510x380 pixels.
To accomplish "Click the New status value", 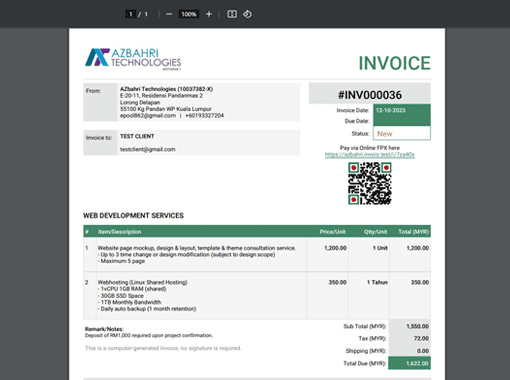I will pyautogui.click(x=385, y=134).
